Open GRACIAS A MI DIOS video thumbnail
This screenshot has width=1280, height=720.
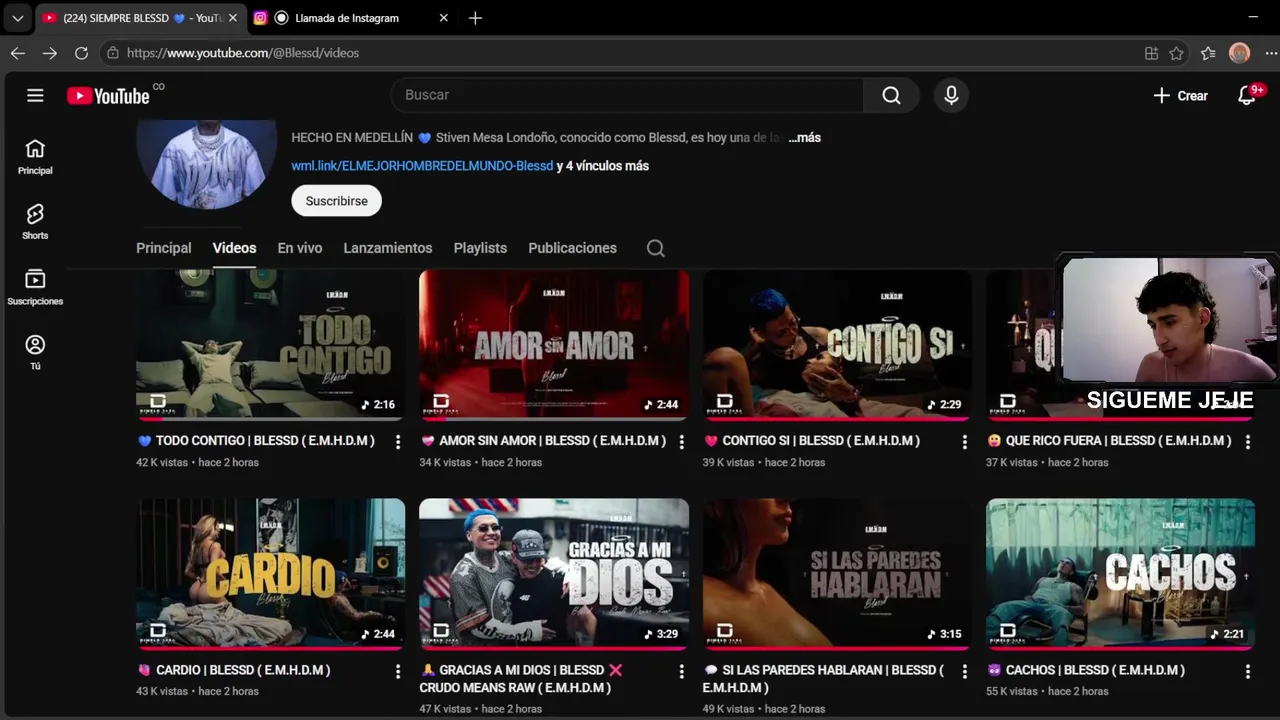tap(554, 574)
